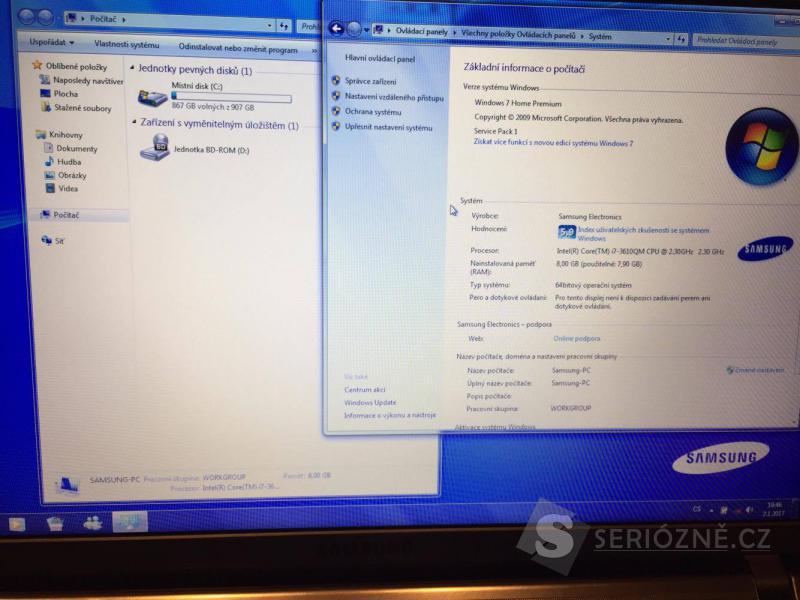Click the Service Pack 1 text

[x=495, y=131]
